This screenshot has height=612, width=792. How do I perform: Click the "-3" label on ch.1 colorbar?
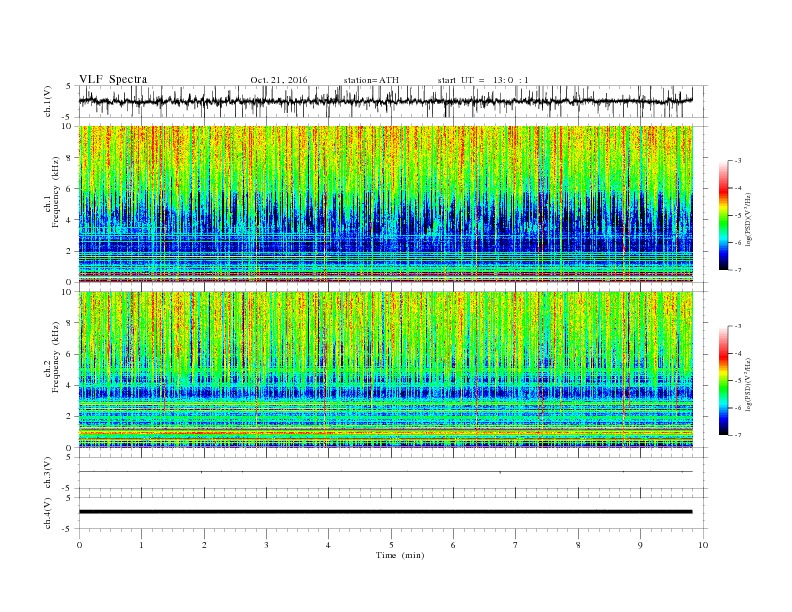tap(737, 161)
